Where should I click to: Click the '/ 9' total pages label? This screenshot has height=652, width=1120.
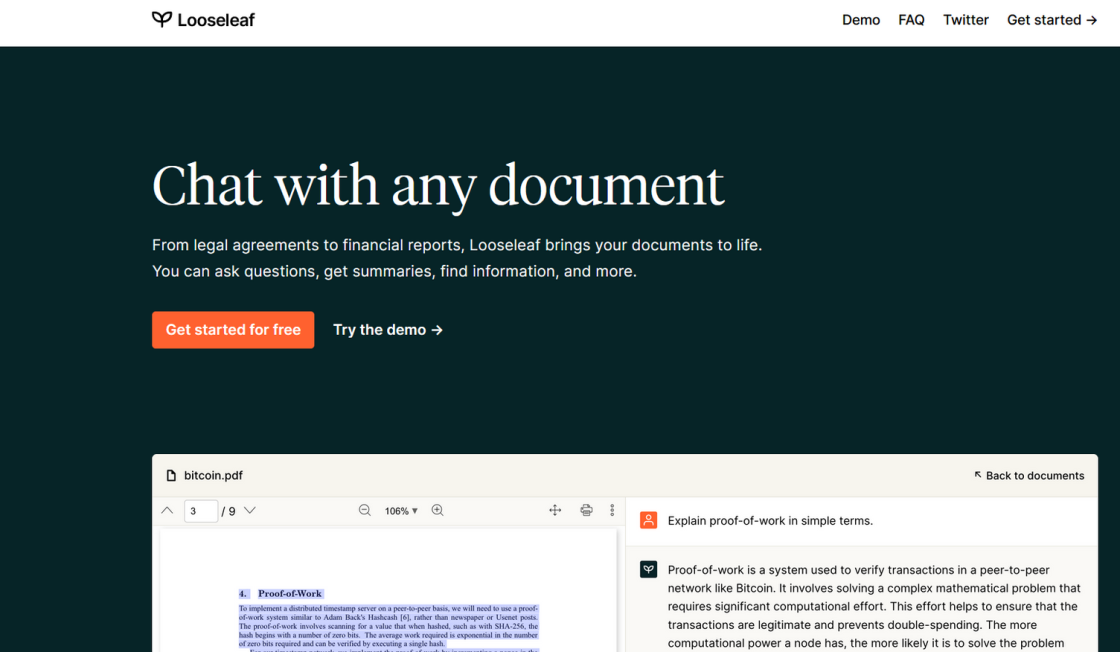tap(229, 511)
